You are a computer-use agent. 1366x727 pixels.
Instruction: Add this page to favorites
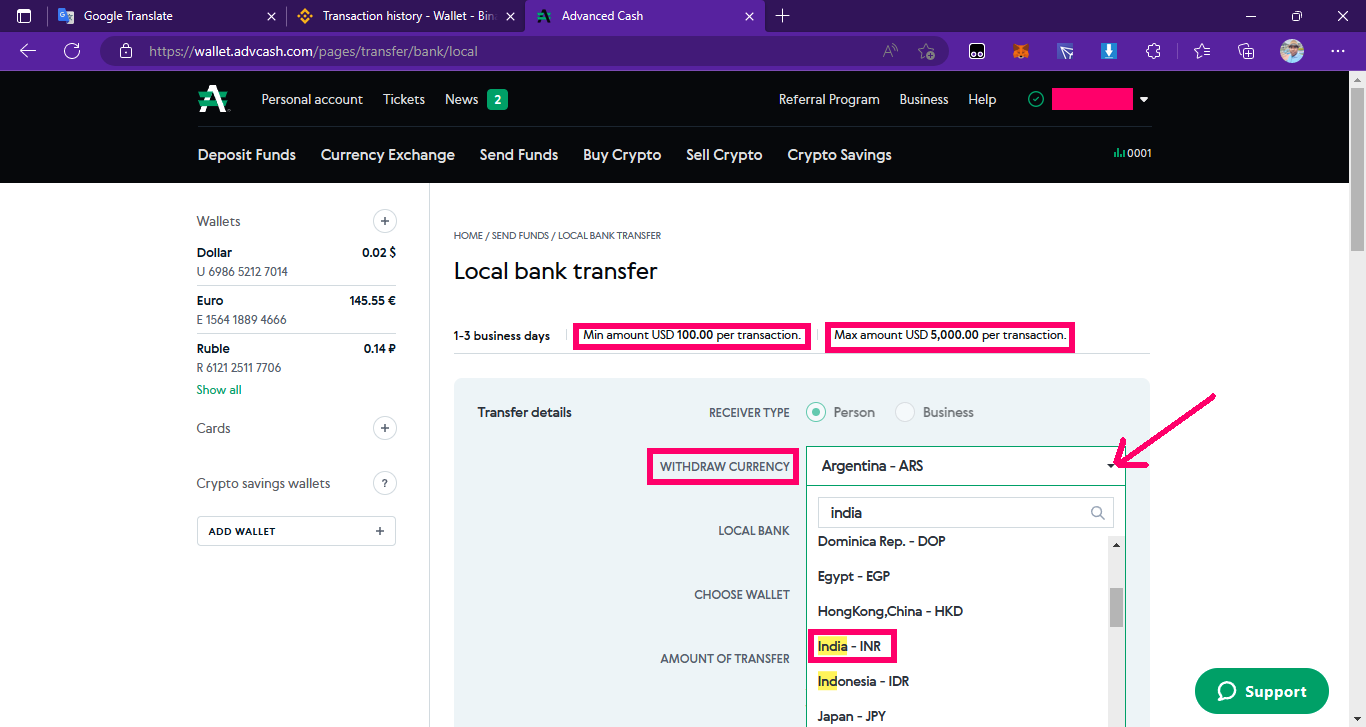(x=927, y=51)
